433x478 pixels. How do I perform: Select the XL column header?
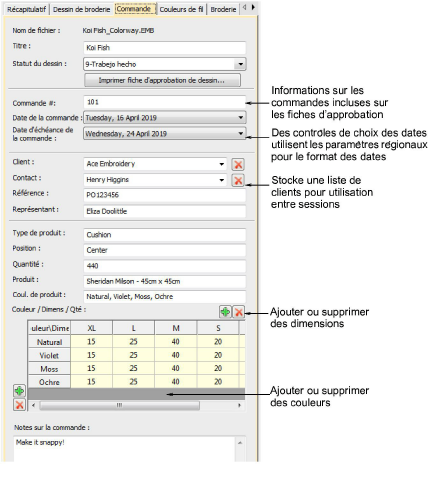(92, 328)
